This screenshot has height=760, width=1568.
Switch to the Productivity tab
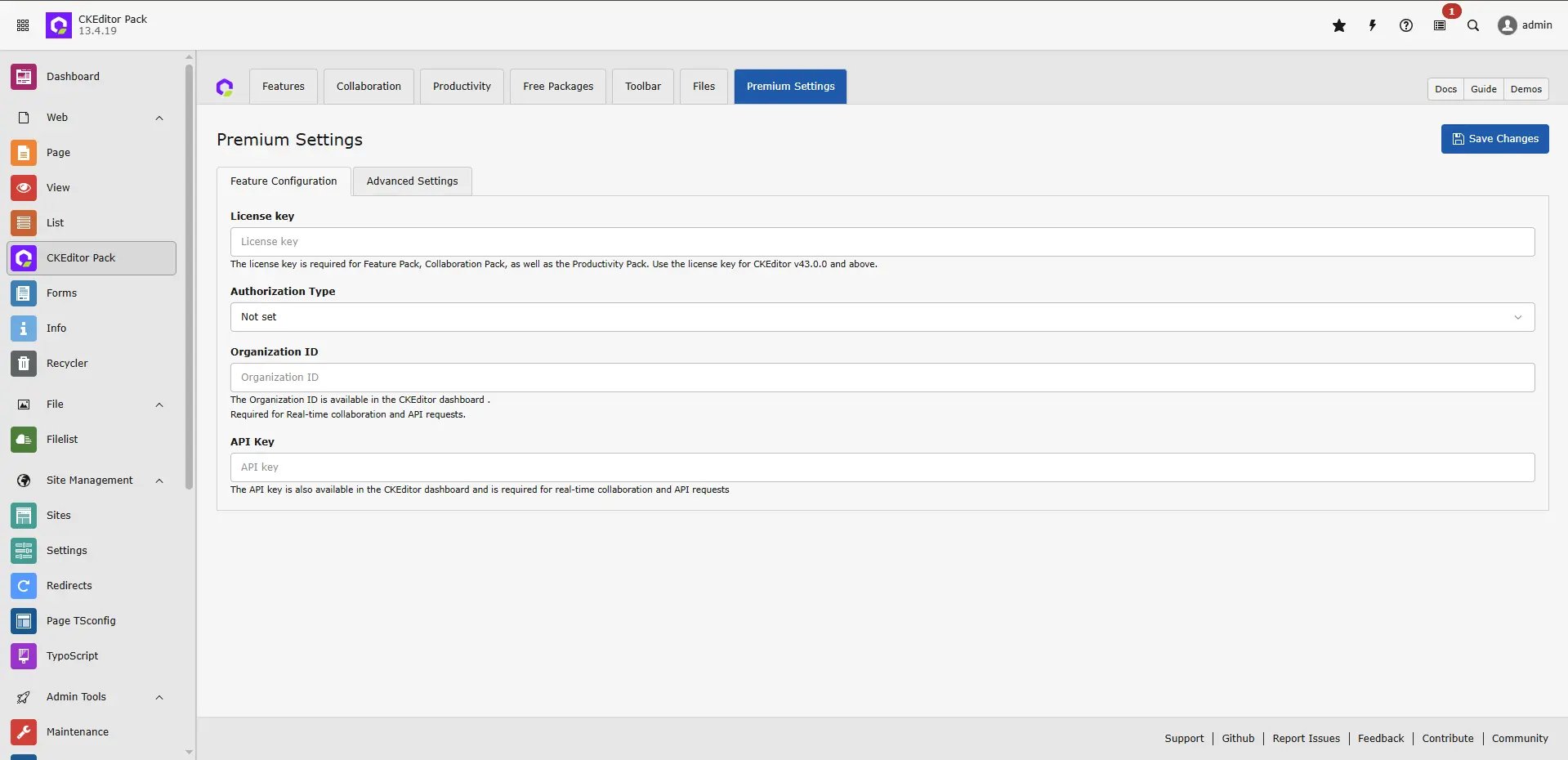tap(462, 87)
